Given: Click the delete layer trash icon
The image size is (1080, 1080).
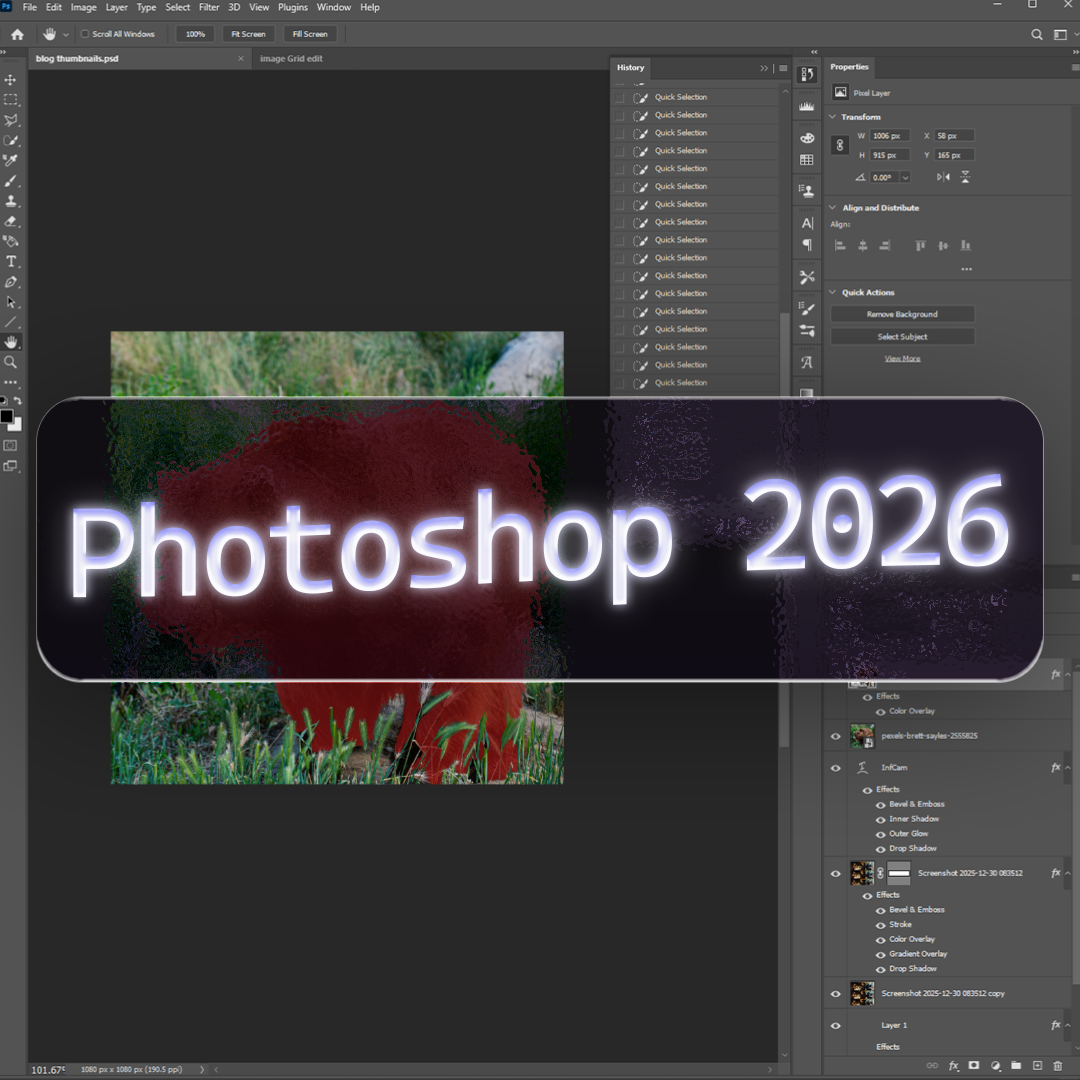Looking at the screenshot, I should click(1058, 1066).
